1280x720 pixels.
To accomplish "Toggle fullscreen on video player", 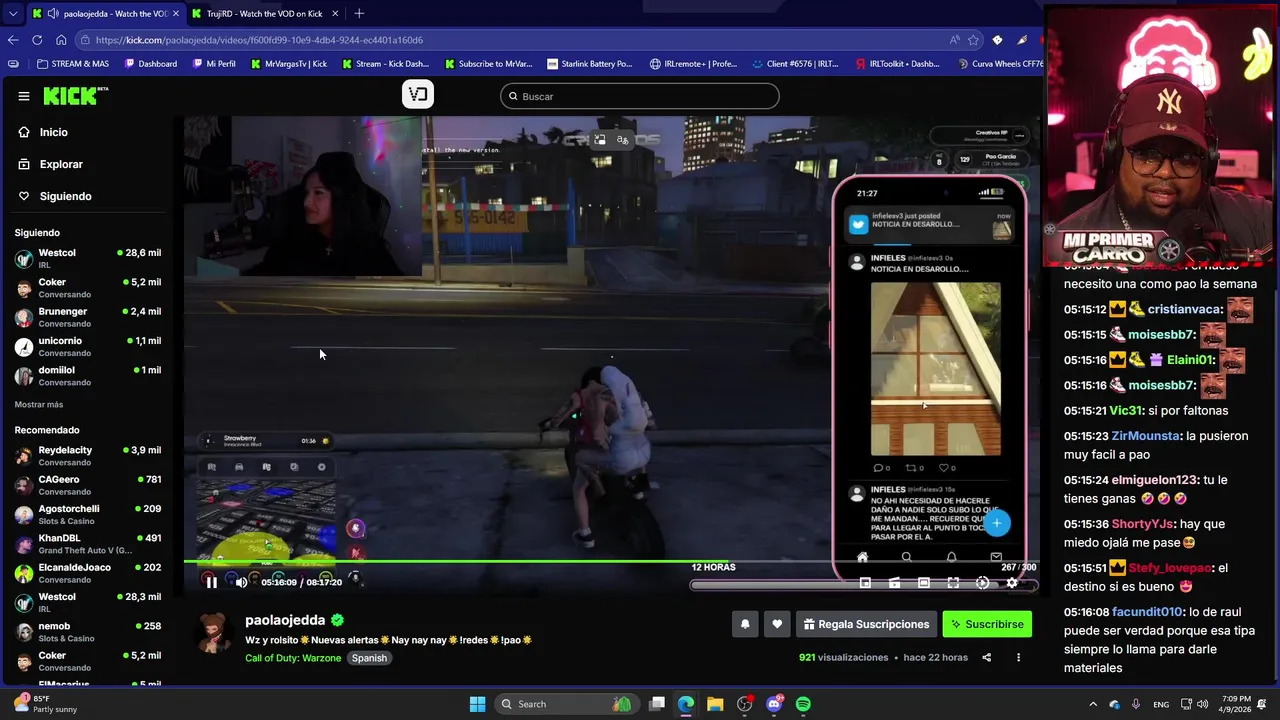I will [x=953, y=582].
